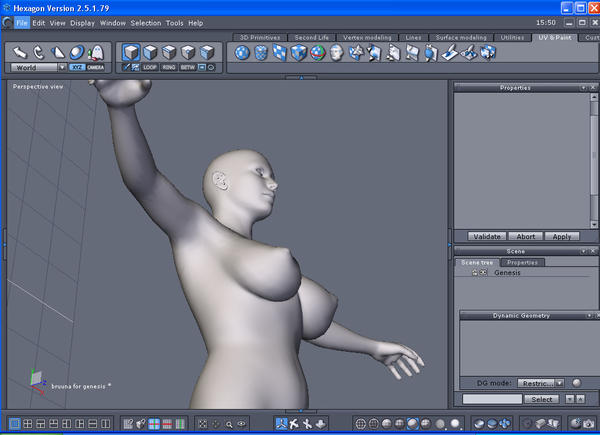Image resolution: width=600 pixels, height=435 pixels.
Task: Click the text field beside Select button
Action: click(x=492, y=399)
